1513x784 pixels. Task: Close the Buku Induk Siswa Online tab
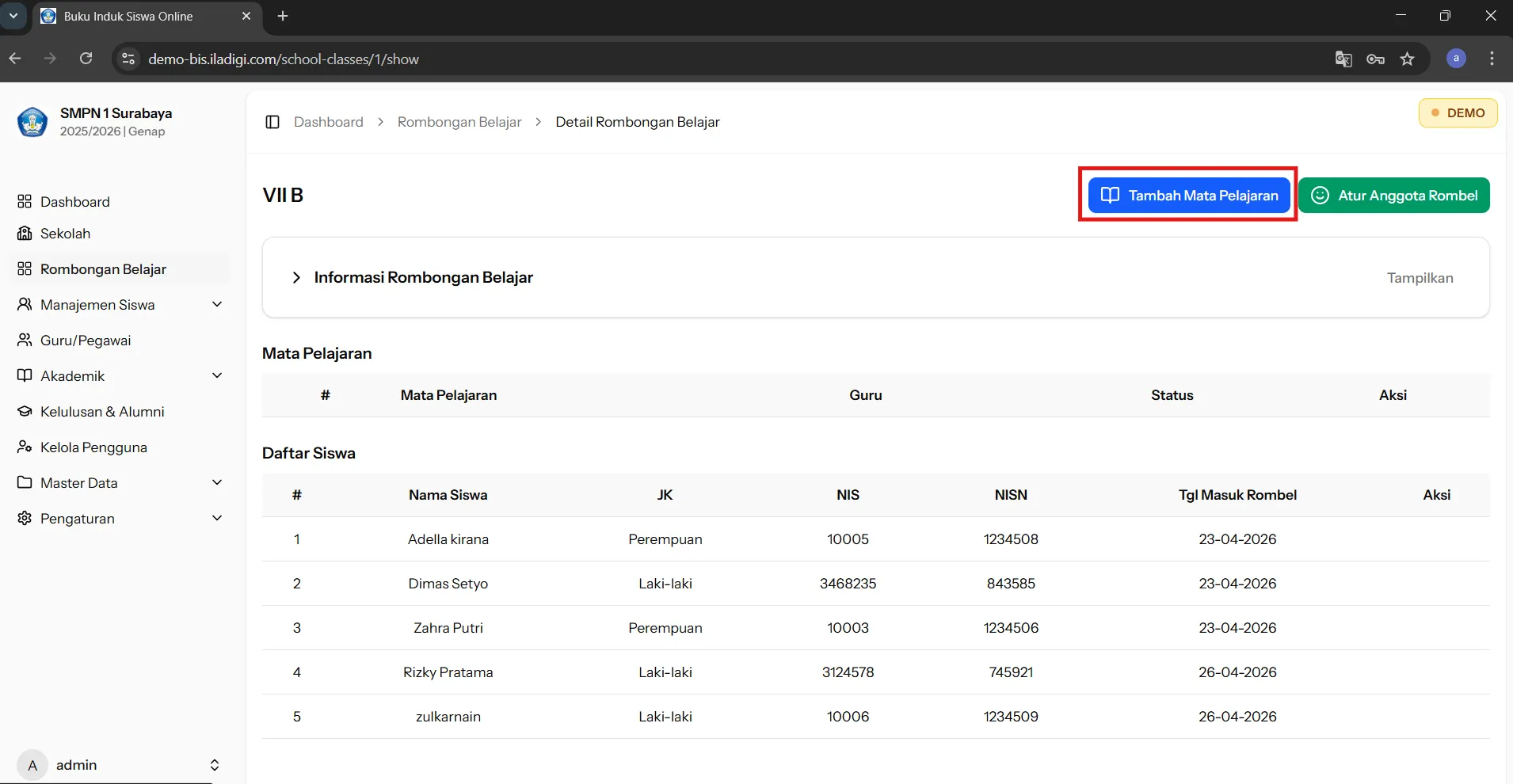click(246, 16)
